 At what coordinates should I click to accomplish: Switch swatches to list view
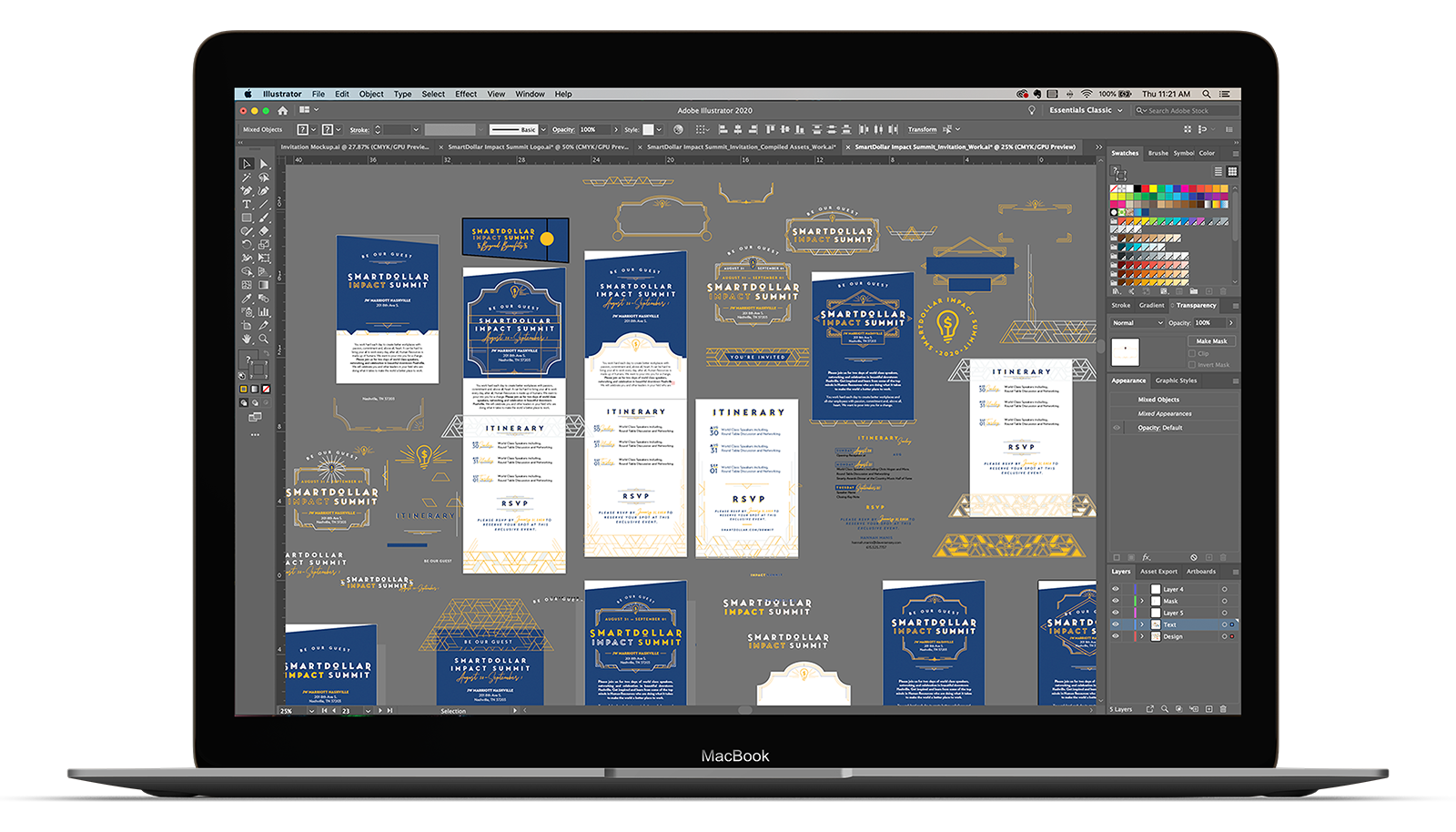pos(1218,171)
